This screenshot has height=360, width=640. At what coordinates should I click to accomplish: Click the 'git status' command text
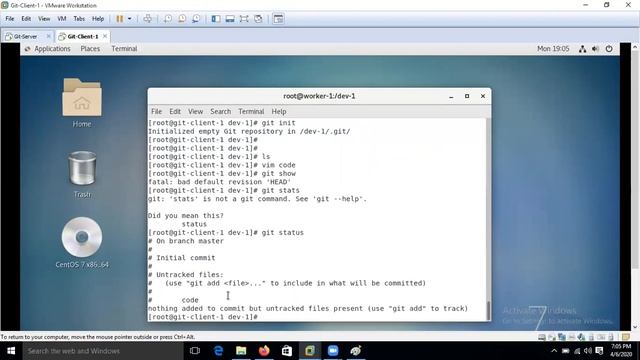click(282, 233)
